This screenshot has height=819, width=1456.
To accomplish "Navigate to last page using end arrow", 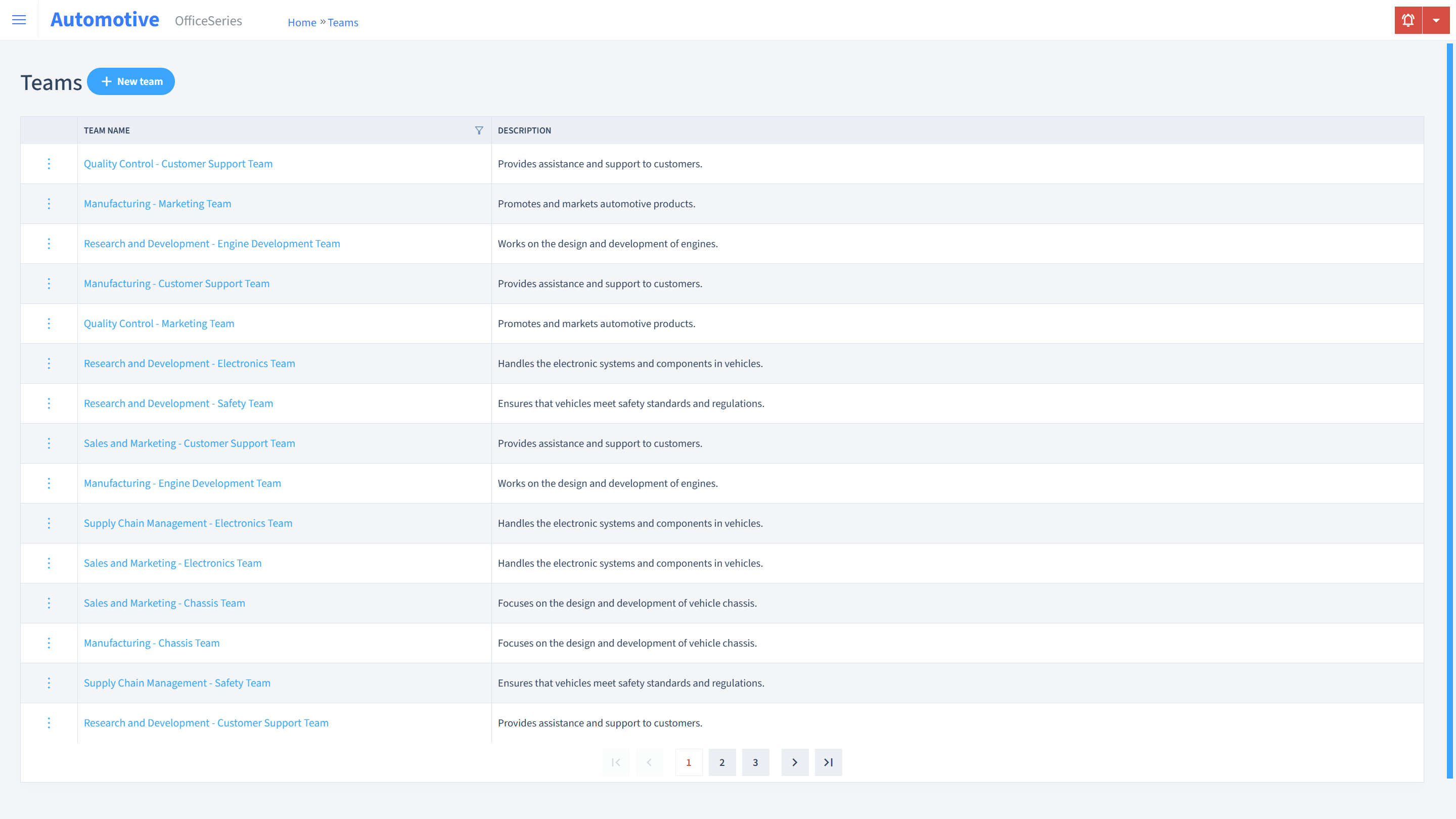I will point(828,762).
